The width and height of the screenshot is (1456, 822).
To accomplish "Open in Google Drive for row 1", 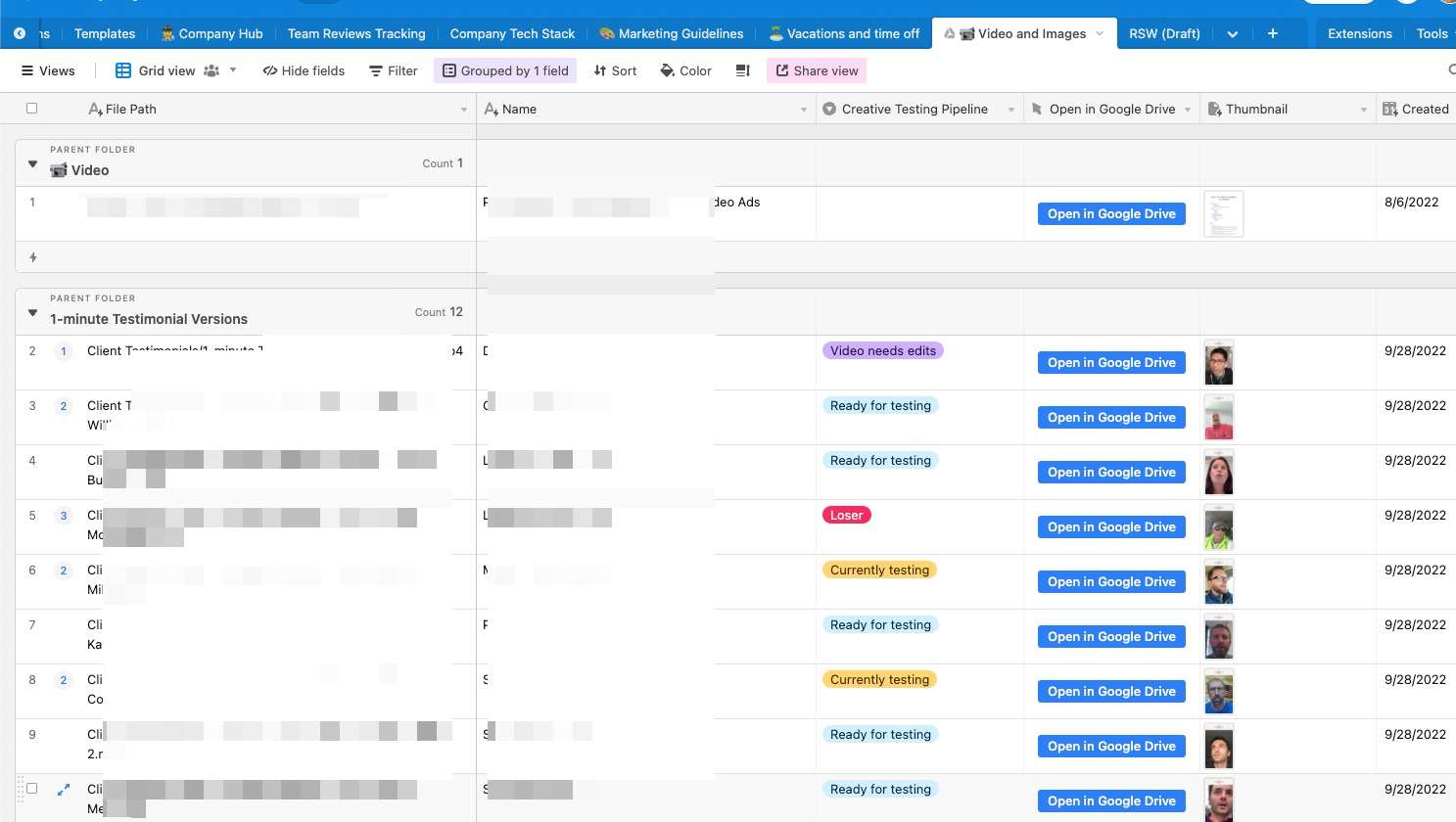I will 1111,214.
